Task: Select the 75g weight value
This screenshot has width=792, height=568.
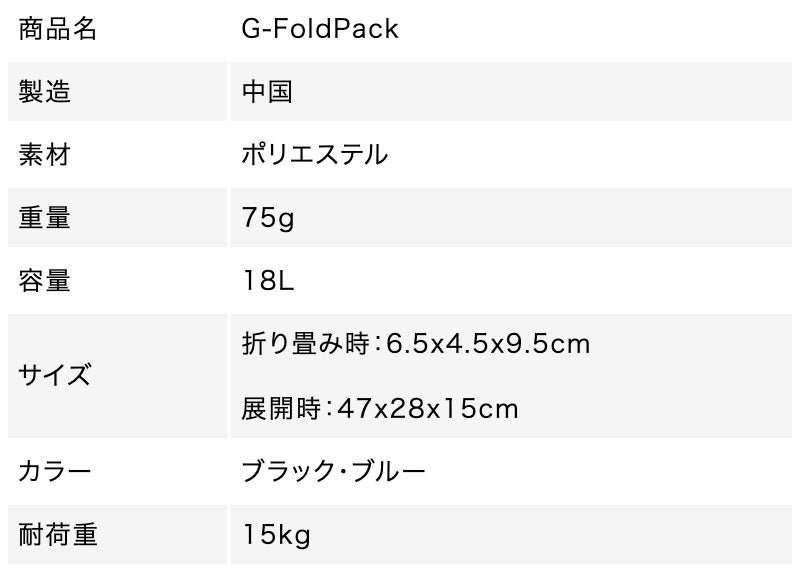Action: pos(267,218)
